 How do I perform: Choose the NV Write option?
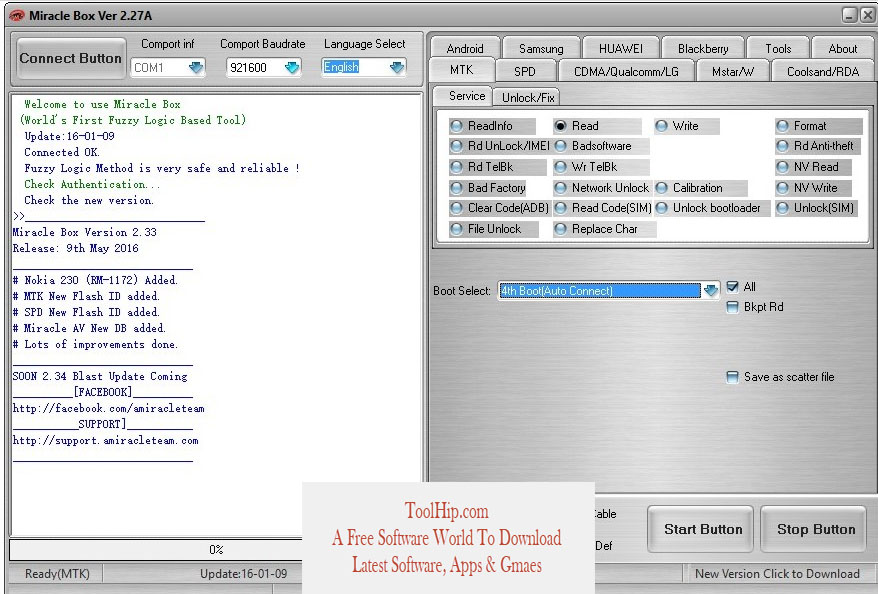point(813,188)
